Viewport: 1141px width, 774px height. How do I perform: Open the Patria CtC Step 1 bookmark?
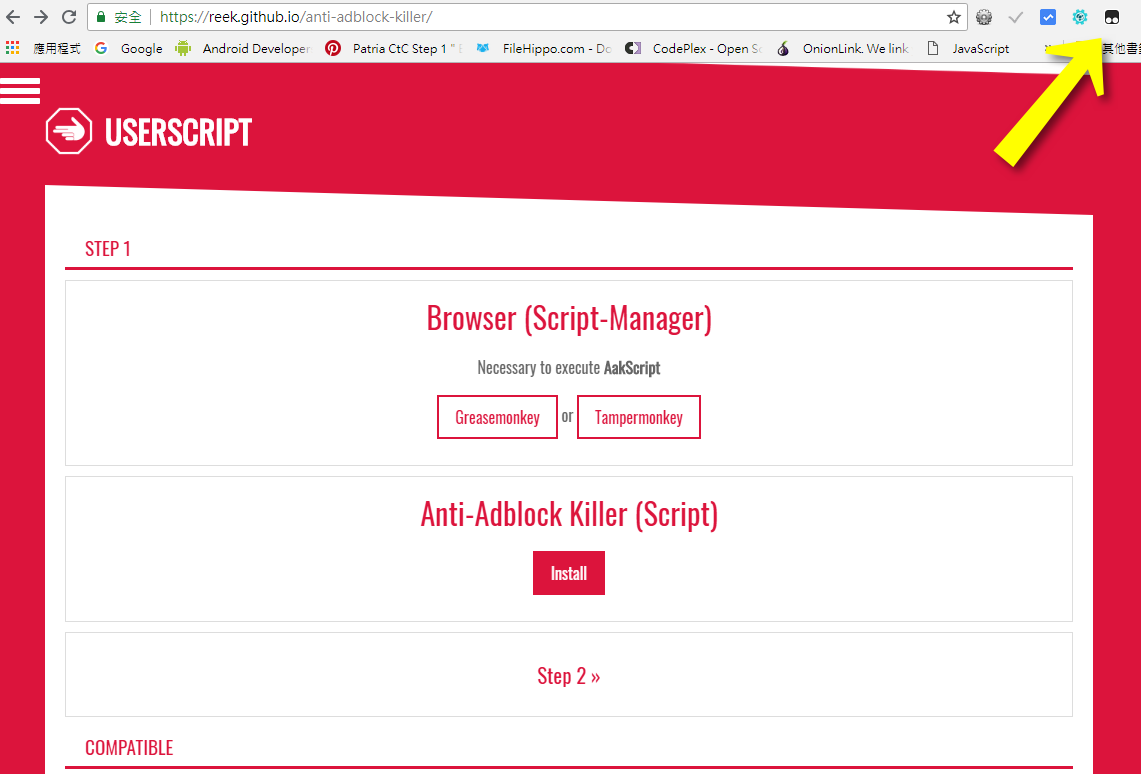click(394, 48)
